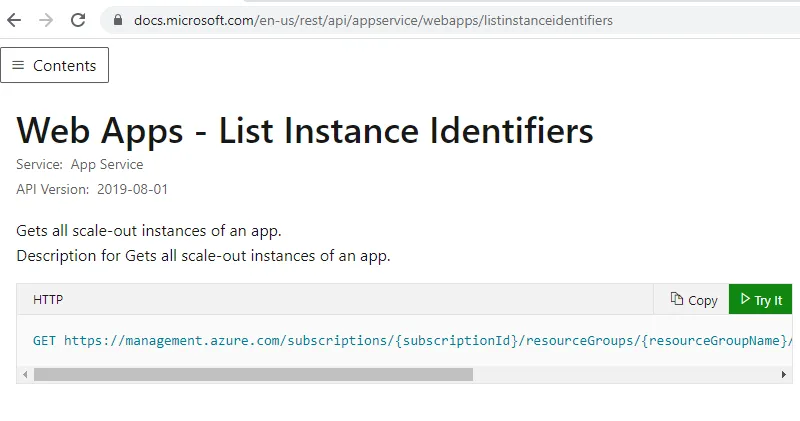Click the code box left scroll arrow

[x=25, y=375]
